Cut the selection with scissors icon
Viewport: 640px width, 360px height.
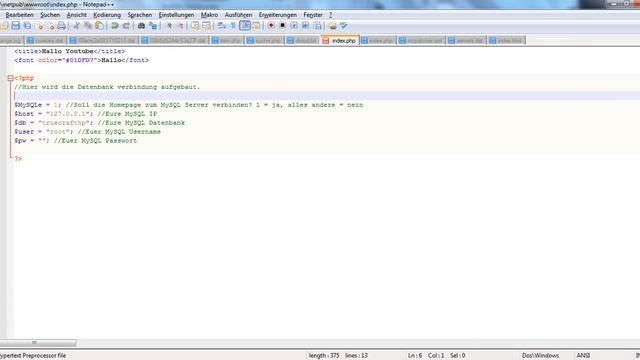coord(76,26)
